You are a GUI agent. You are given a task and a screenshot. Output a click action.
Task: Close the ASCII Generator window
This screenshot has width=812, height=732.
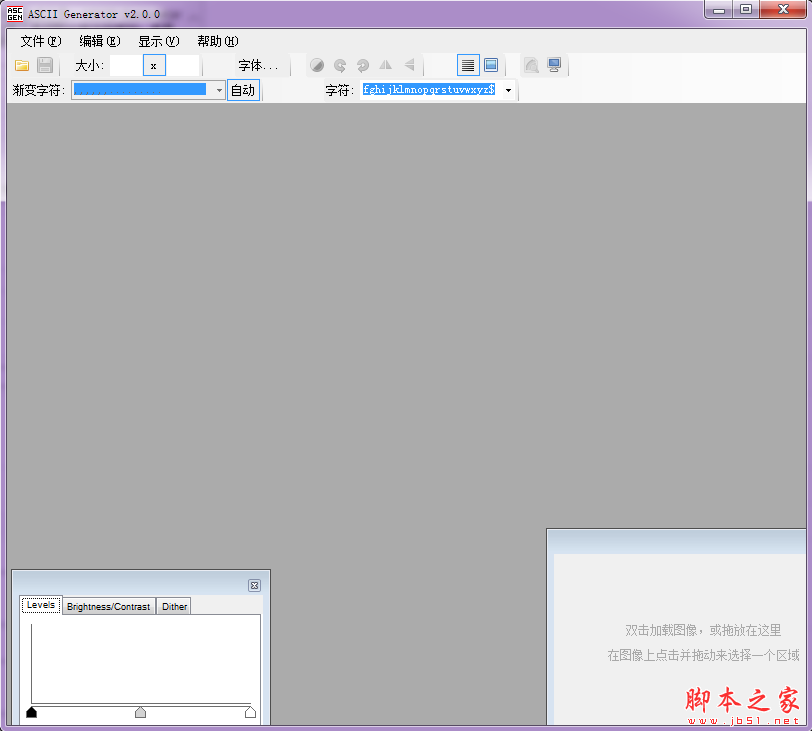click(x=783, y=10)
